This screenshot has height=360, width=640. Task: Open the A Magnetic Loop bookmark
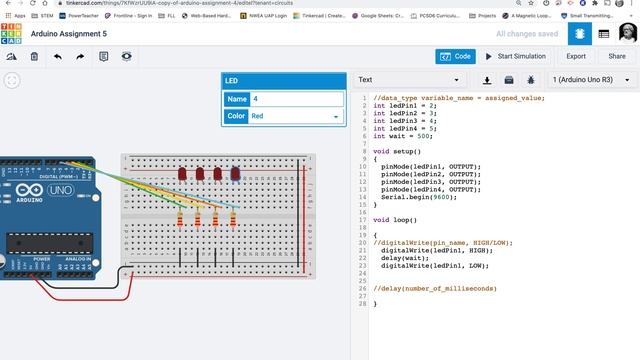(x=527, y=16)
